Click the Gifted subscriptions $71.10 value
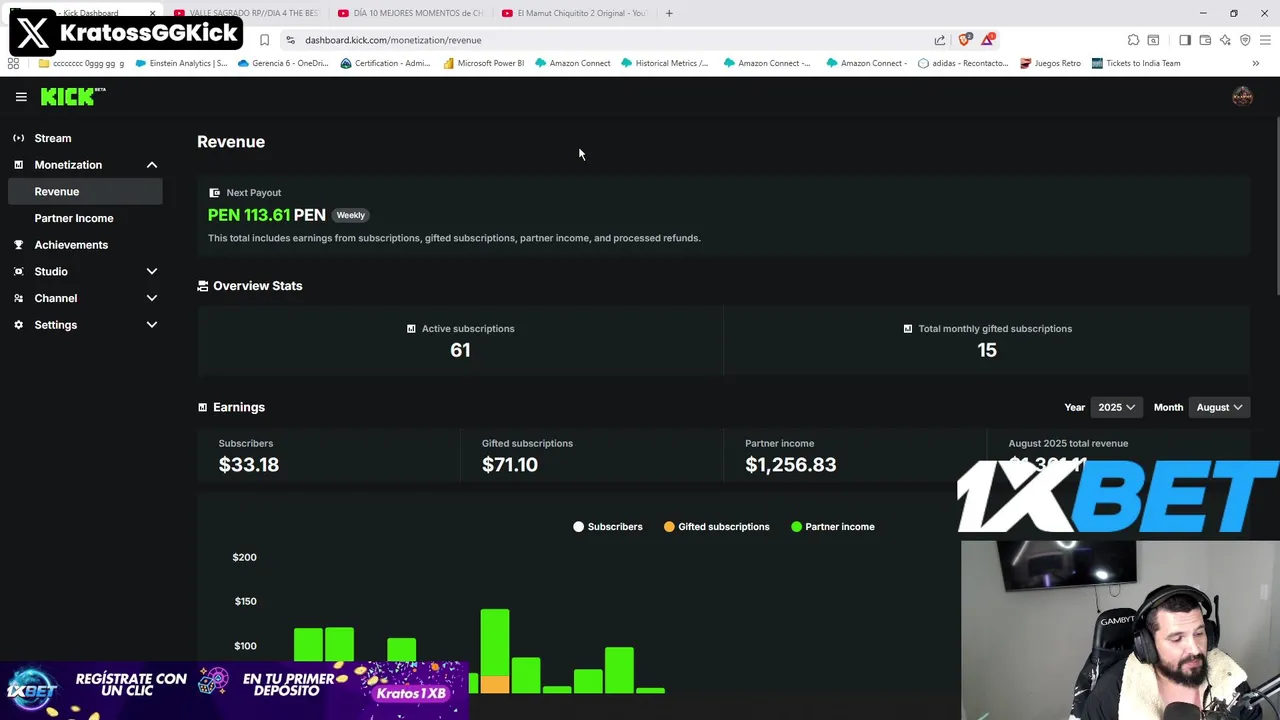 pos(510,465)
